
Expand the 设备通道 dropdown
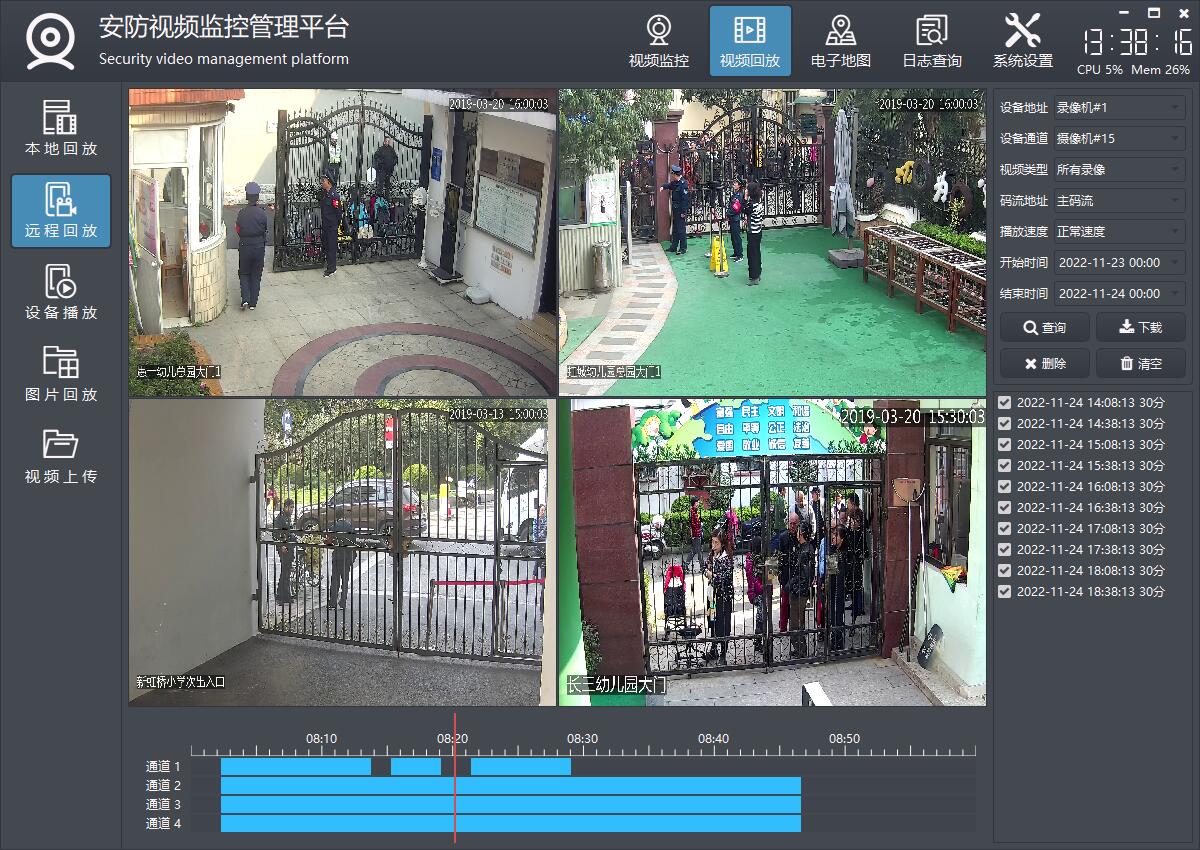1119,139
